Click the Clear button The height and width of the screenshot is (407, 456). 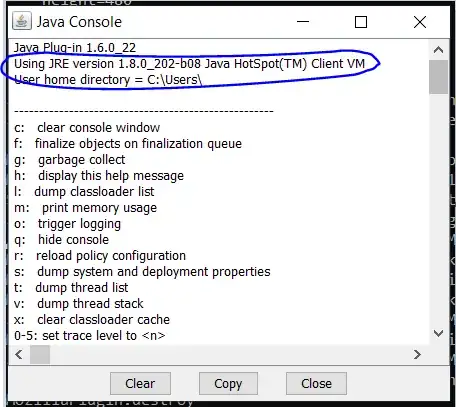pos(140,383)
